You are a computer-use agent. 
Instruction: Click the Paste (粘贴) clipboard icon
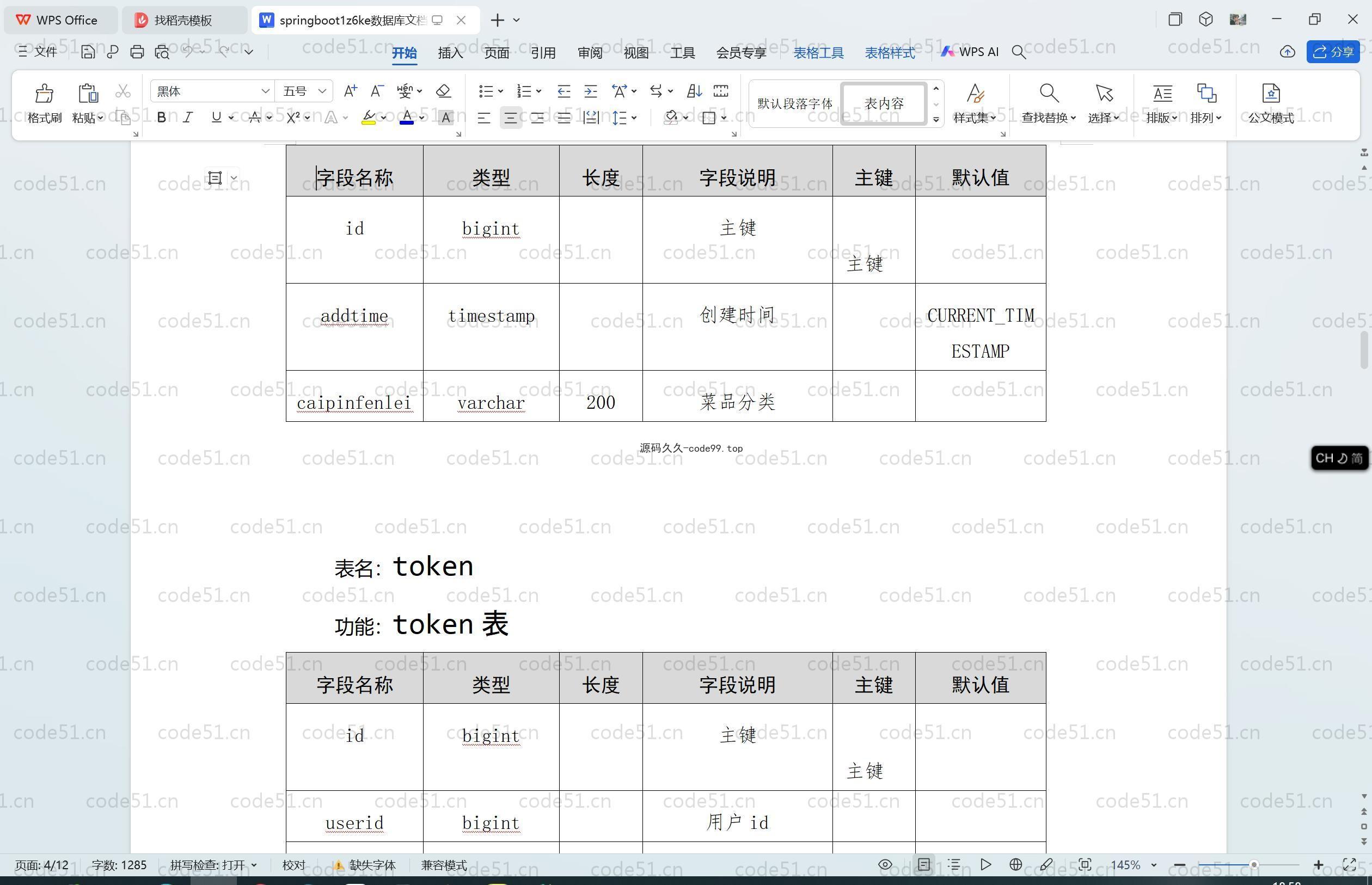88,93
